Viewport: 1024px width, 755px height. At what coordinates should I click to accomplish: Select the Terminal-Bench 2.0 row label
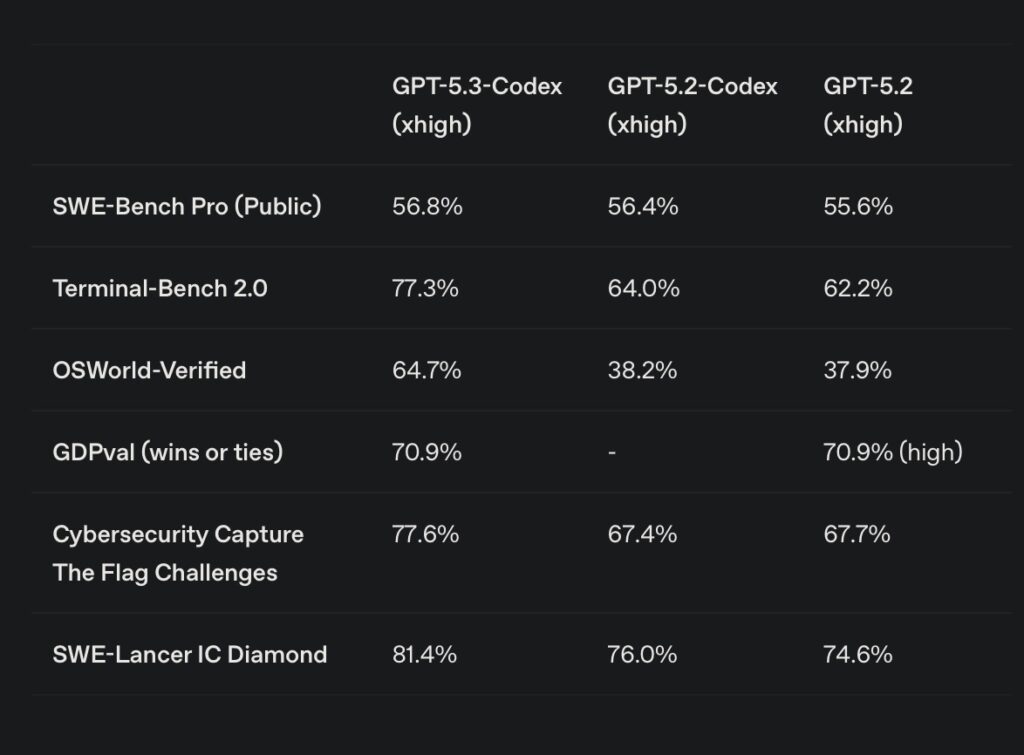point(160,288)
